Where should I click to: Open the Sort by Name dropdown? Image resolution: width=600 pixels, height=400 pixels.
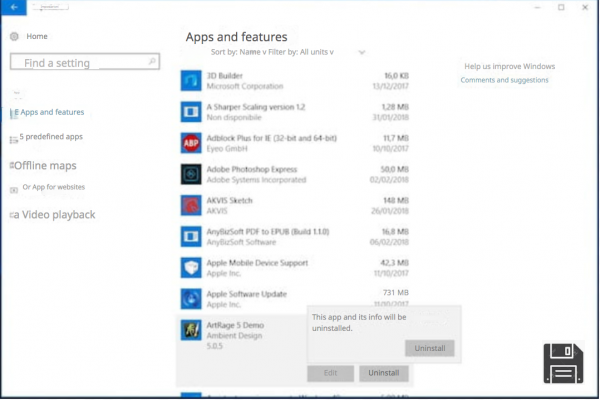[238, 52]
